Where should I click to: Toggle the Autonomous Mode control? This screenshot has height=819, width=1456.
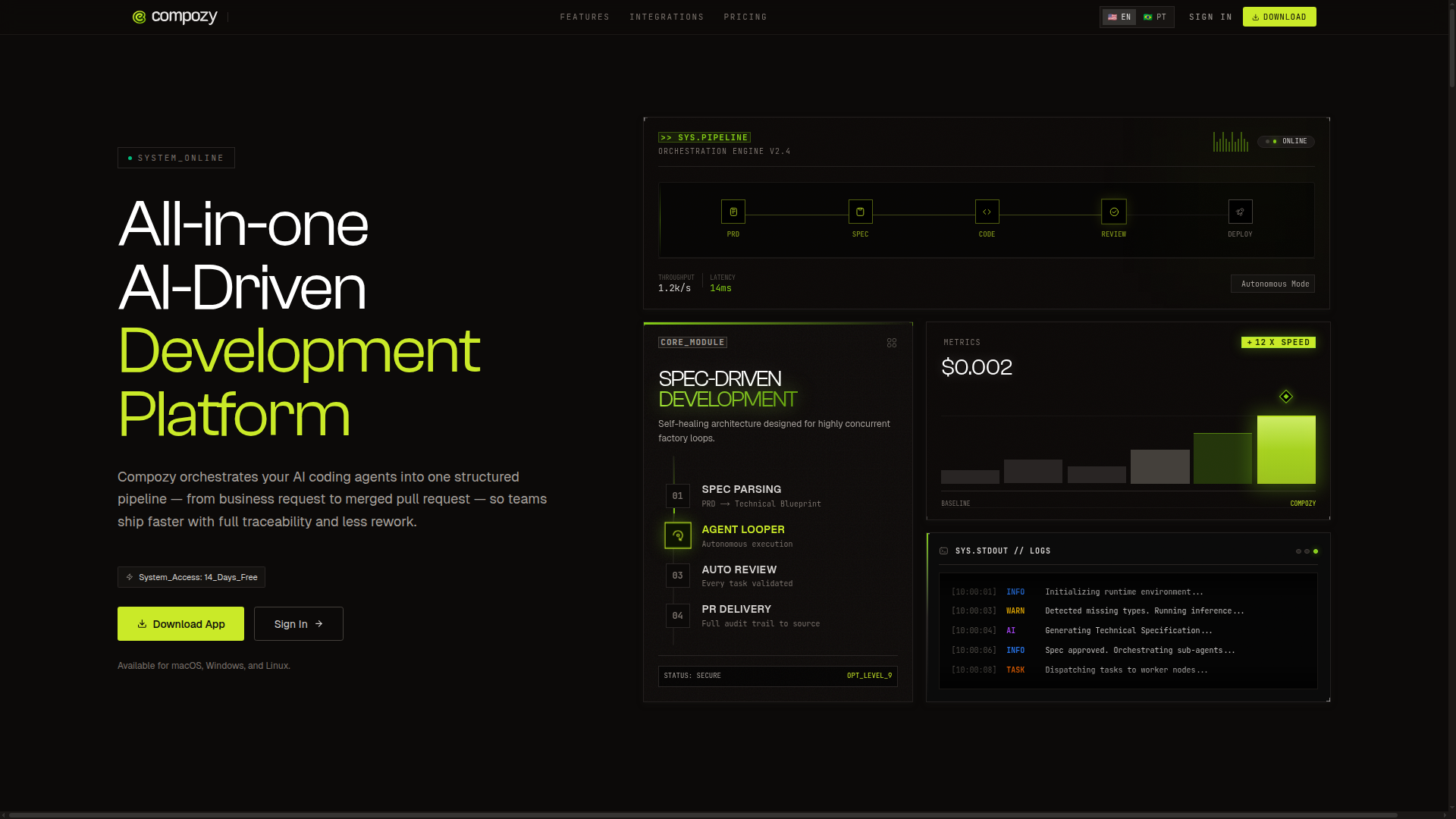coord(1272,284)
